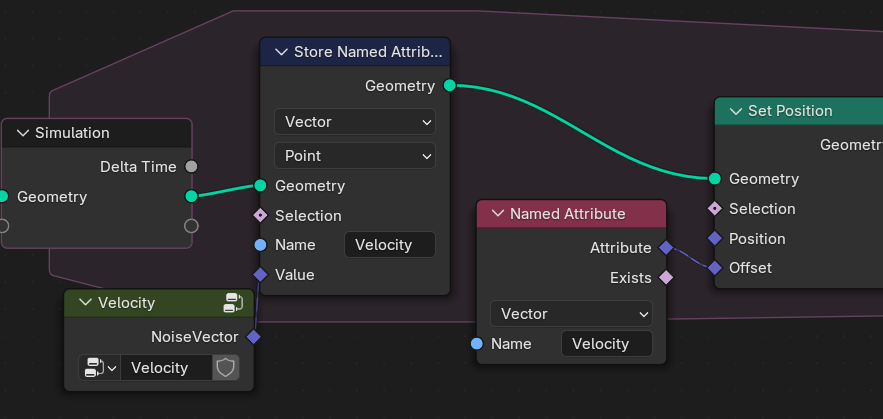This screenshot has height=419, width=883.
Task: Click the Offset label in Set Position
Action: tap(750, 268)
